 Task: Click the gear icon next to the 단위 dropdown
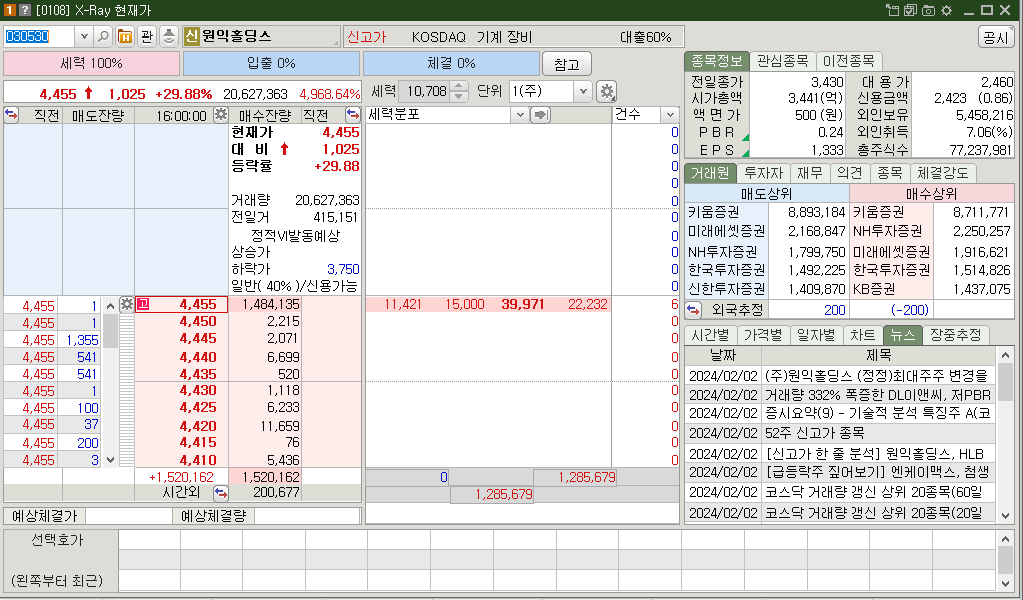(x=607, y=92)
